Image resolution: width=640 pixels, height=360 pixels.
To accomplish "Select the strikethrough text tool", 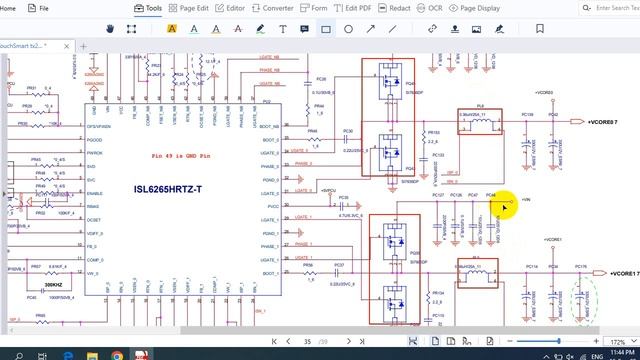I will click(x=238, y=29).
